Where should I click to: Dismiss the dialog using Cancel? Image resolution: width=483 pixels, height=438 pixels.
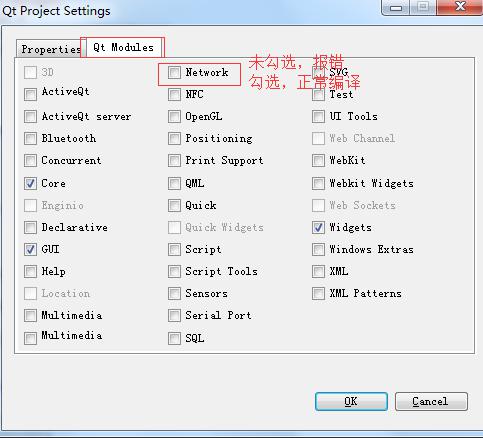tap(431, 401)
